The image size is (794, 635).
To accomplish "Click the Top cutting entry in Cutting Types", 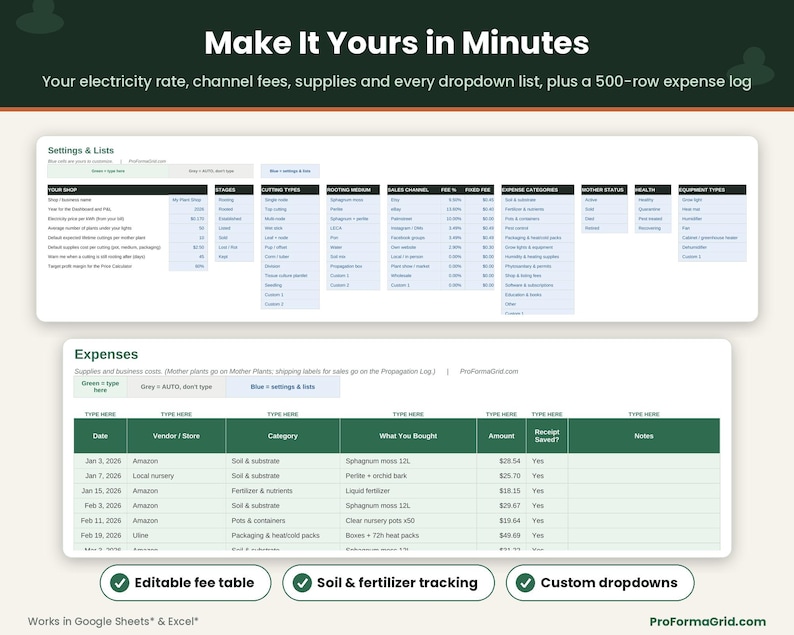I will [290, 209].
